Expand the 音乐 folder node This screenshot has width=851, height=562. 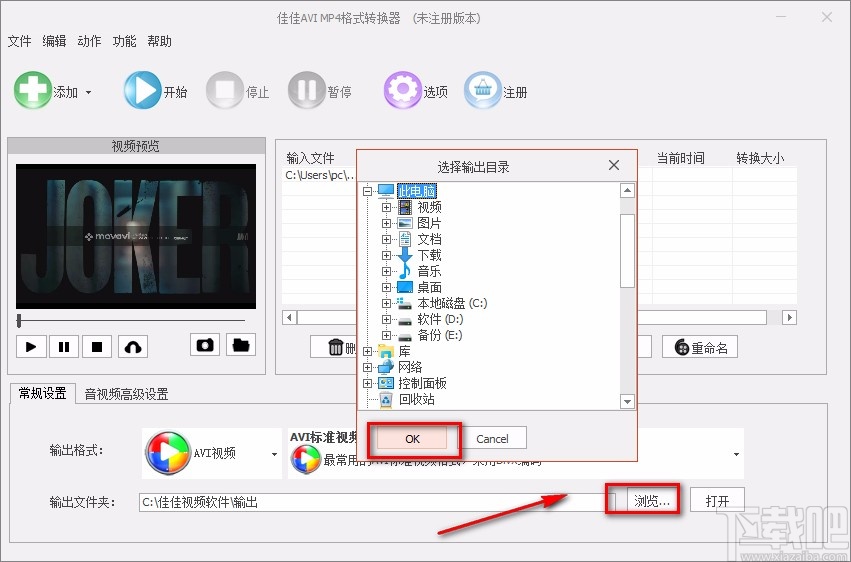click(x=386, y=271)
